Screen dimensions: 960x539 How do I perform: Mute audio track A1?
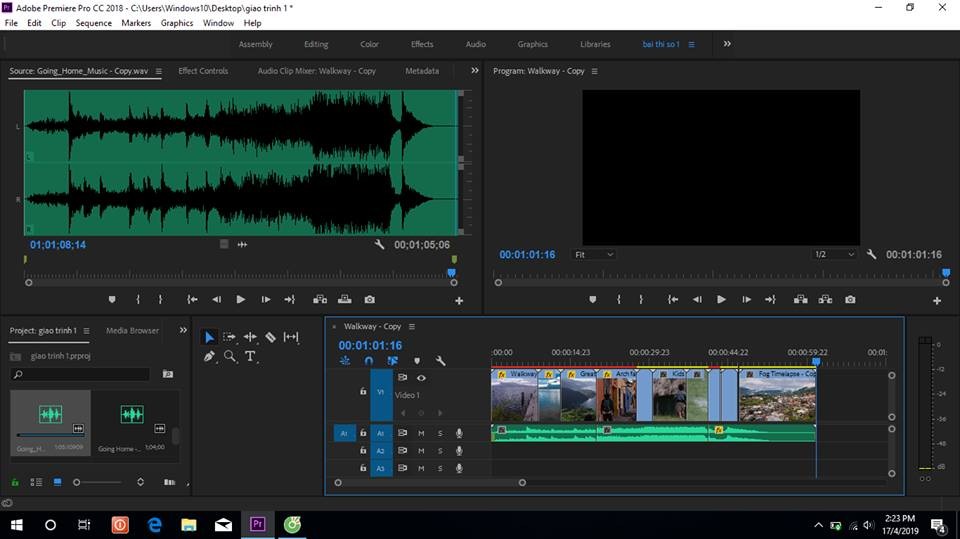[421, 433]
